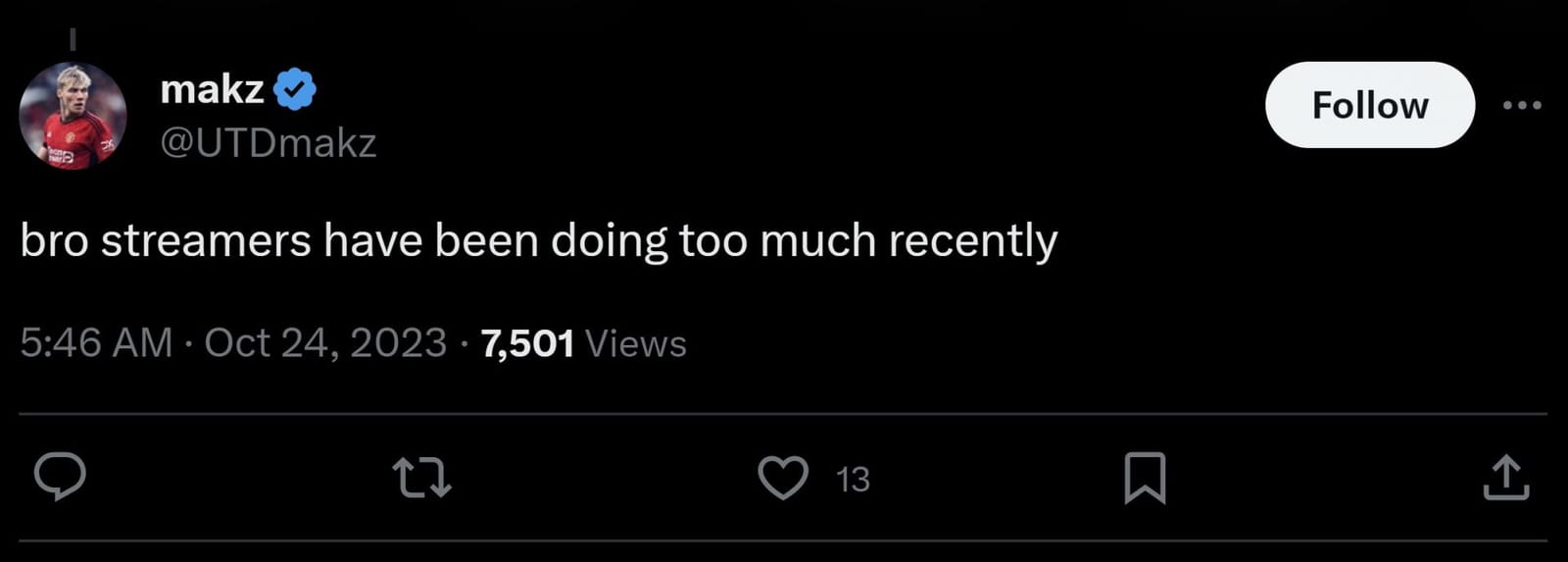Click the Oct 24, 2023 date
Screen dimensions: 1568x562
[325, 343]
